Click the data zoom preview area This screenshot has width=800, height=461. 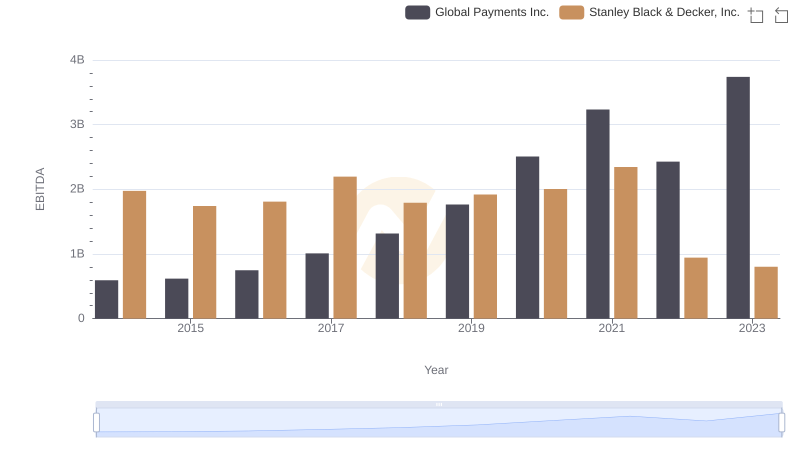439,422
